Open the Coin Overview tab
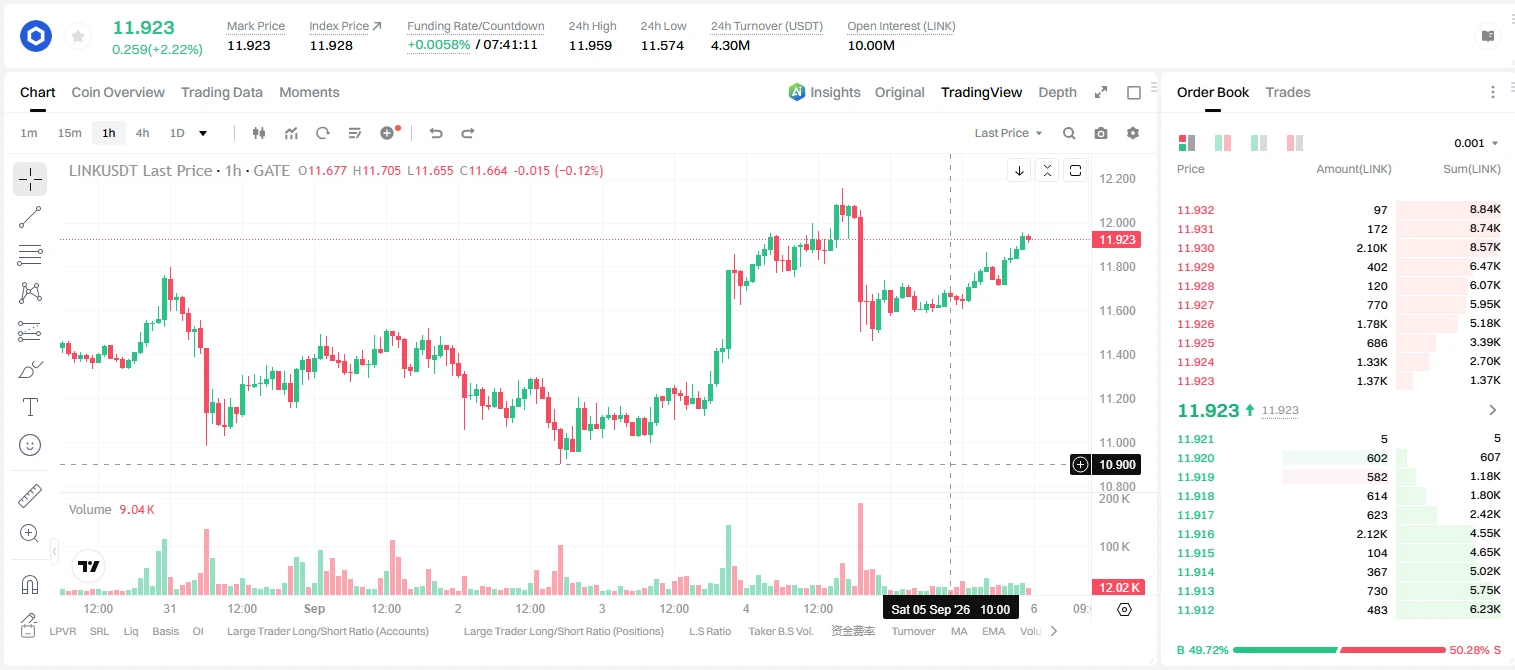 118,92
